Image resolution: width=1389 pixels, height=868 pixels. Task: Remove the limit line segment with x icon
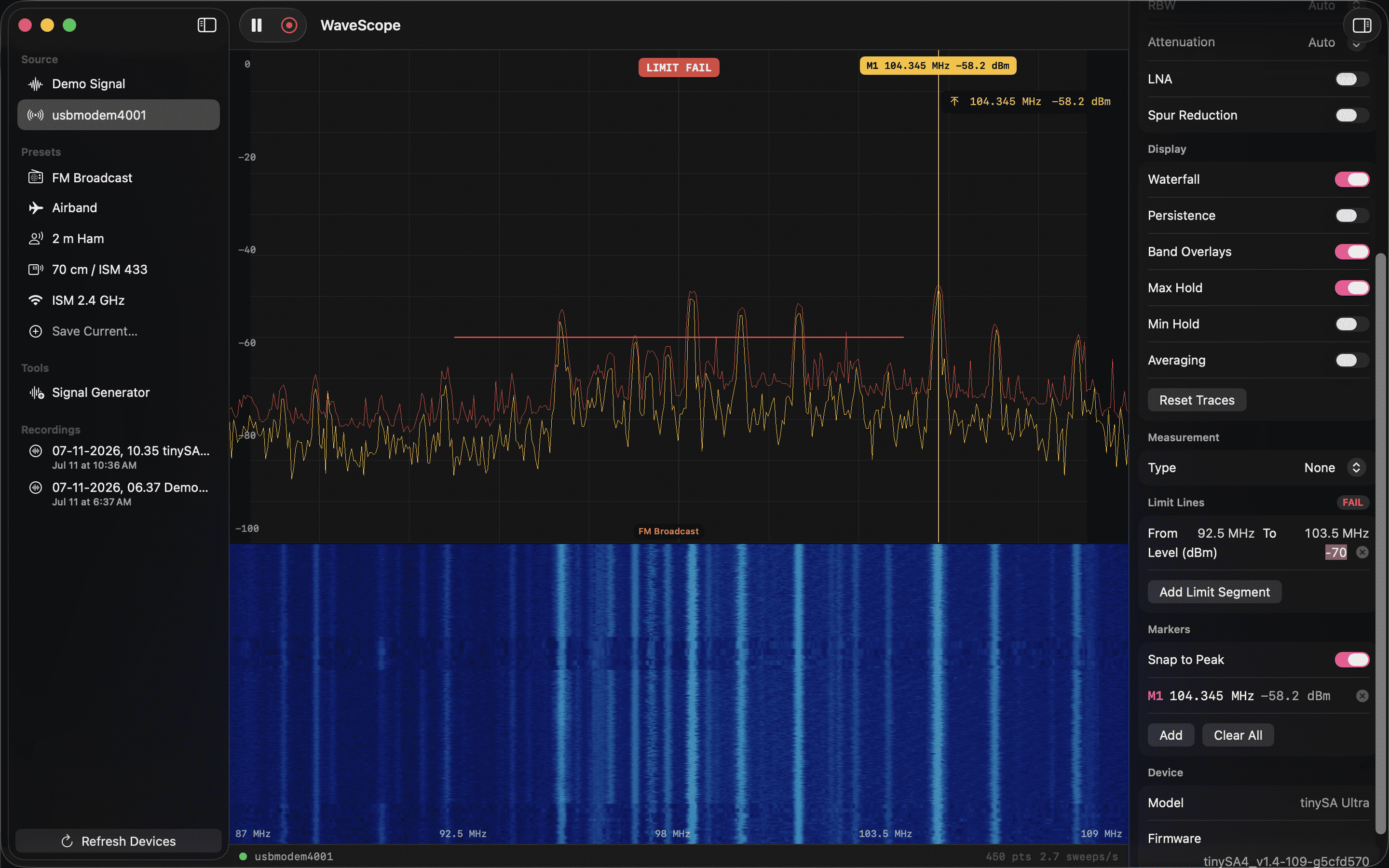click(x=1362, y=552)
